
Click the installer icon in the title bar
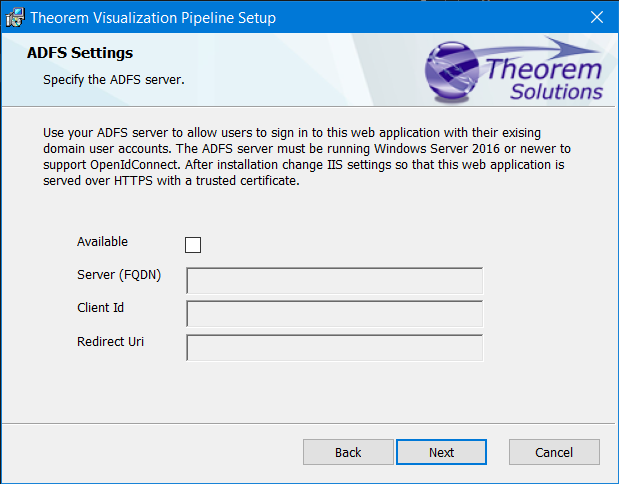click(15, 17)
